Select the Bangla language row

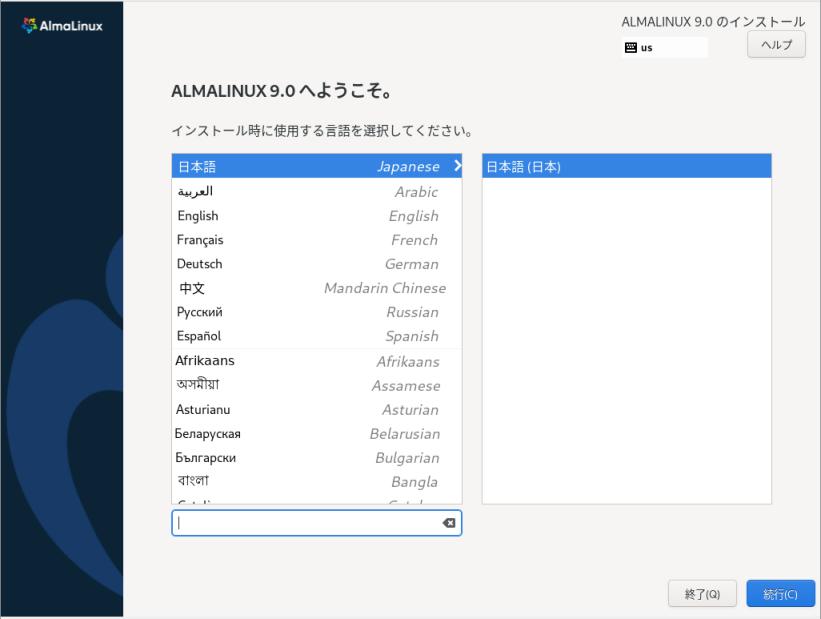pos(317,481)
